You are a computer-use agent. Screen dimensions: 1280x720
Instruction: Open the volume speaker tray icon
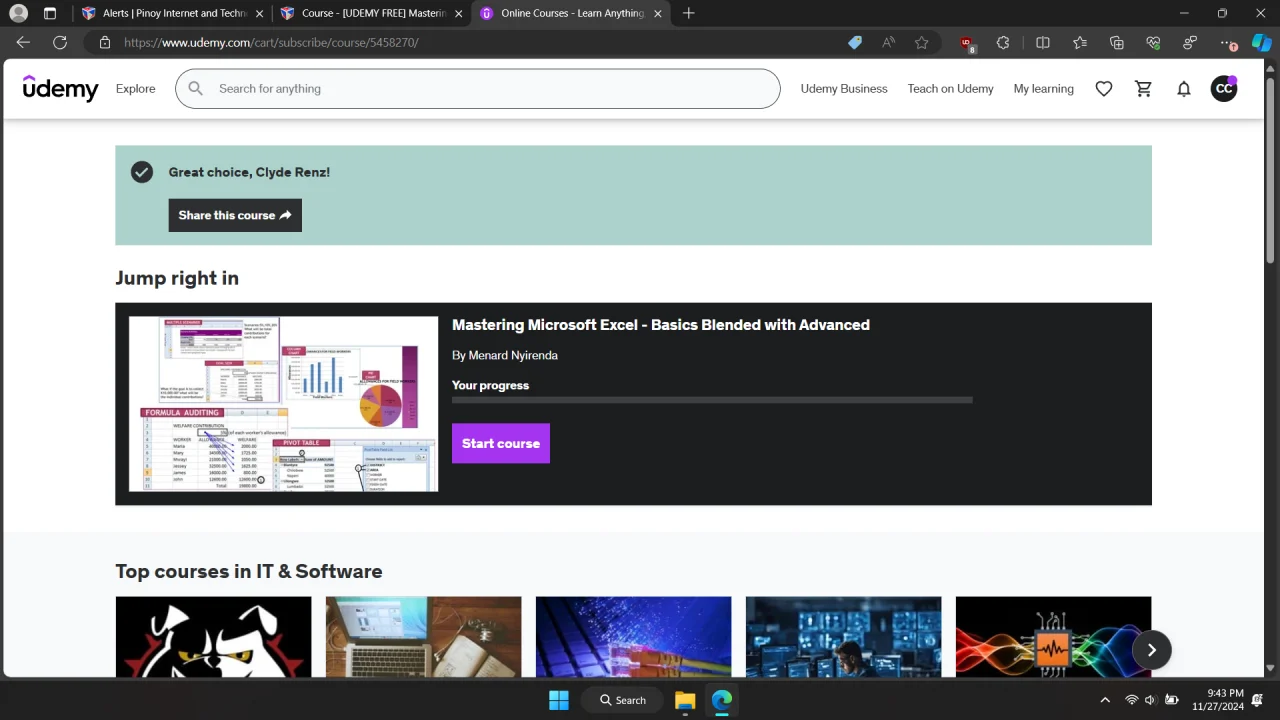pyautogui.click(x=1151, y=700)
